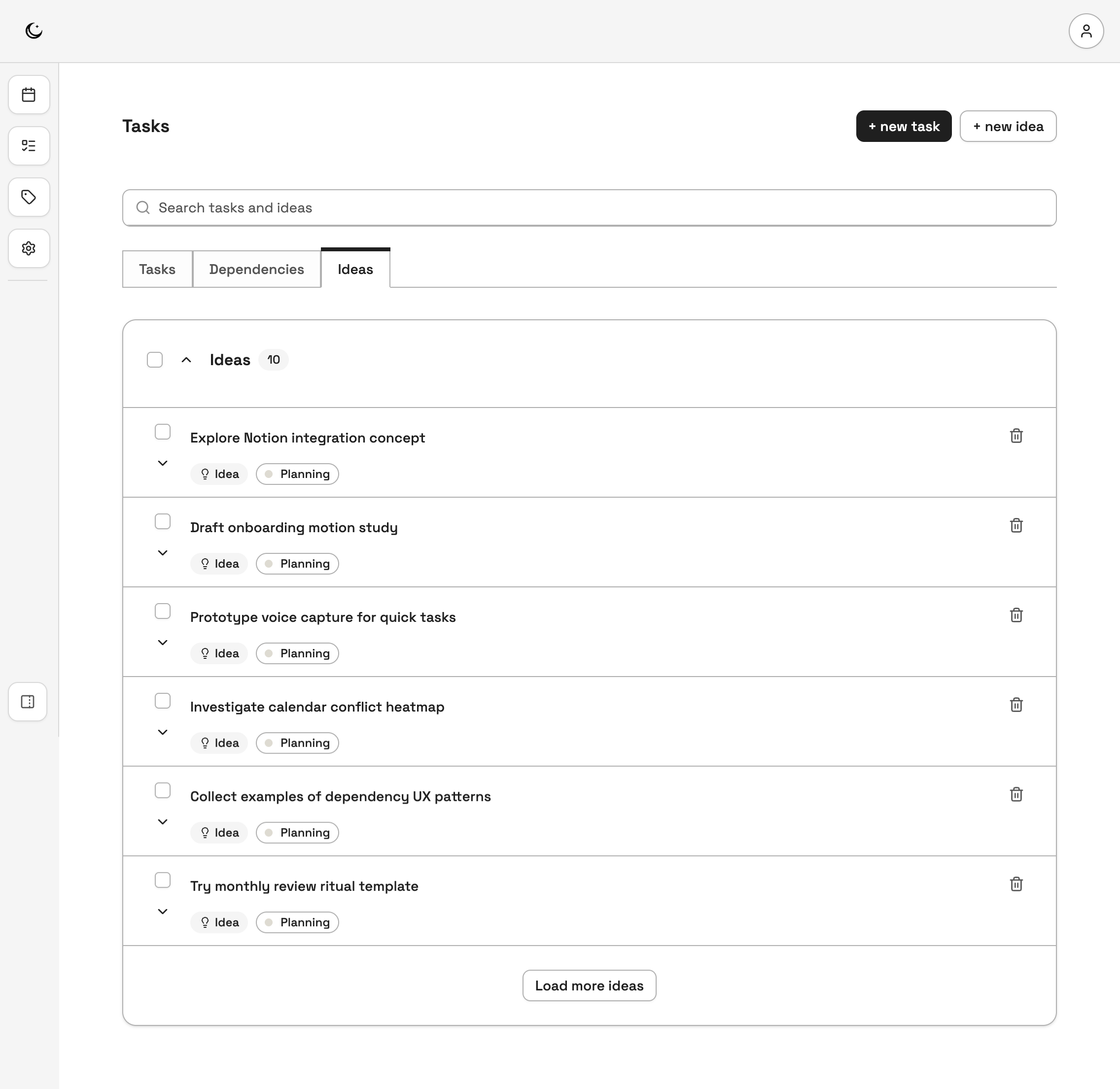The height and width of the screenshot is (1089, 1120).
Task: Open the tags sidebar icon
Action: click(29, 197)
